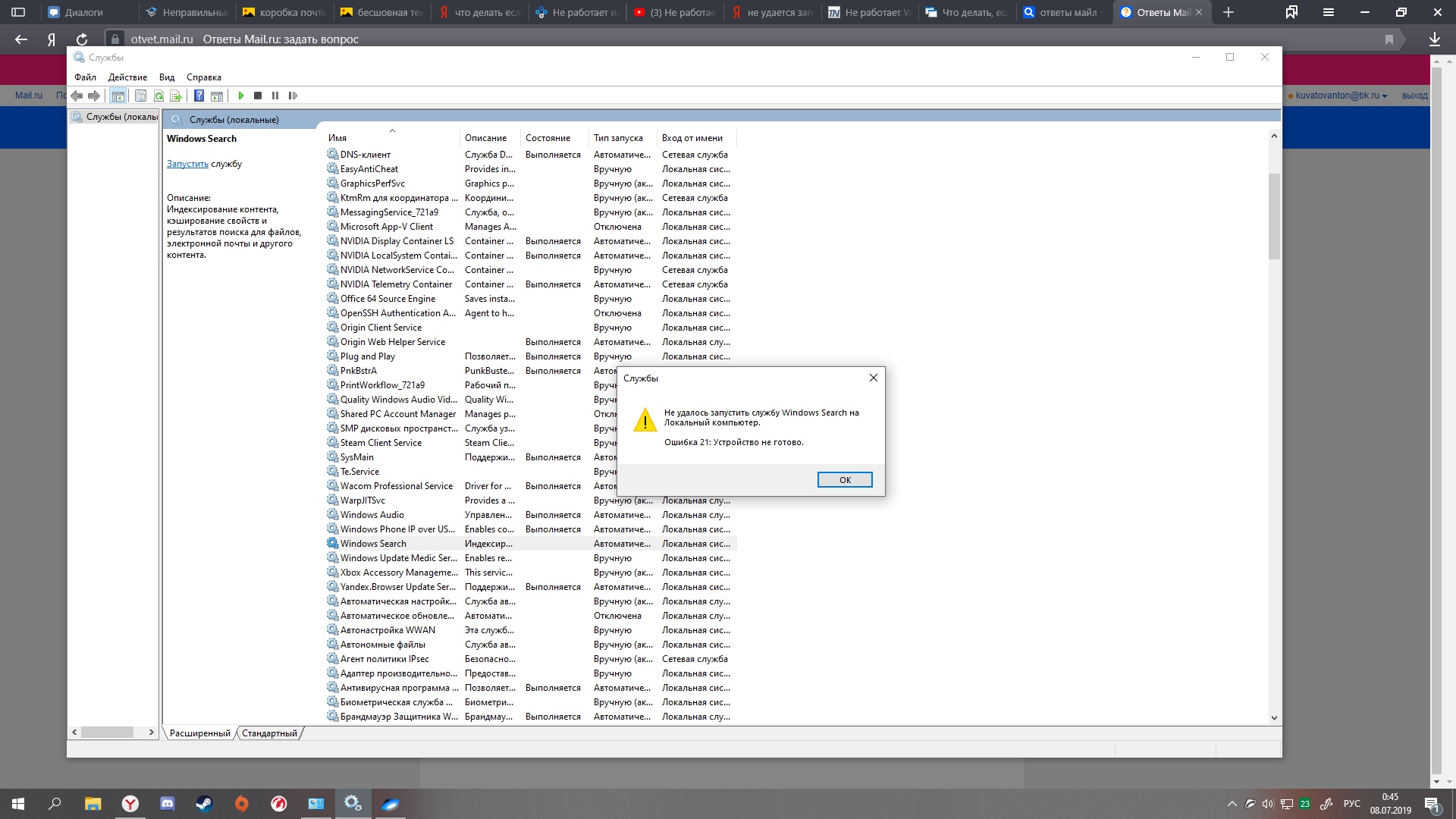Open the Windows Start menu
The image size is (1456, 819).
tap(18, 804)
